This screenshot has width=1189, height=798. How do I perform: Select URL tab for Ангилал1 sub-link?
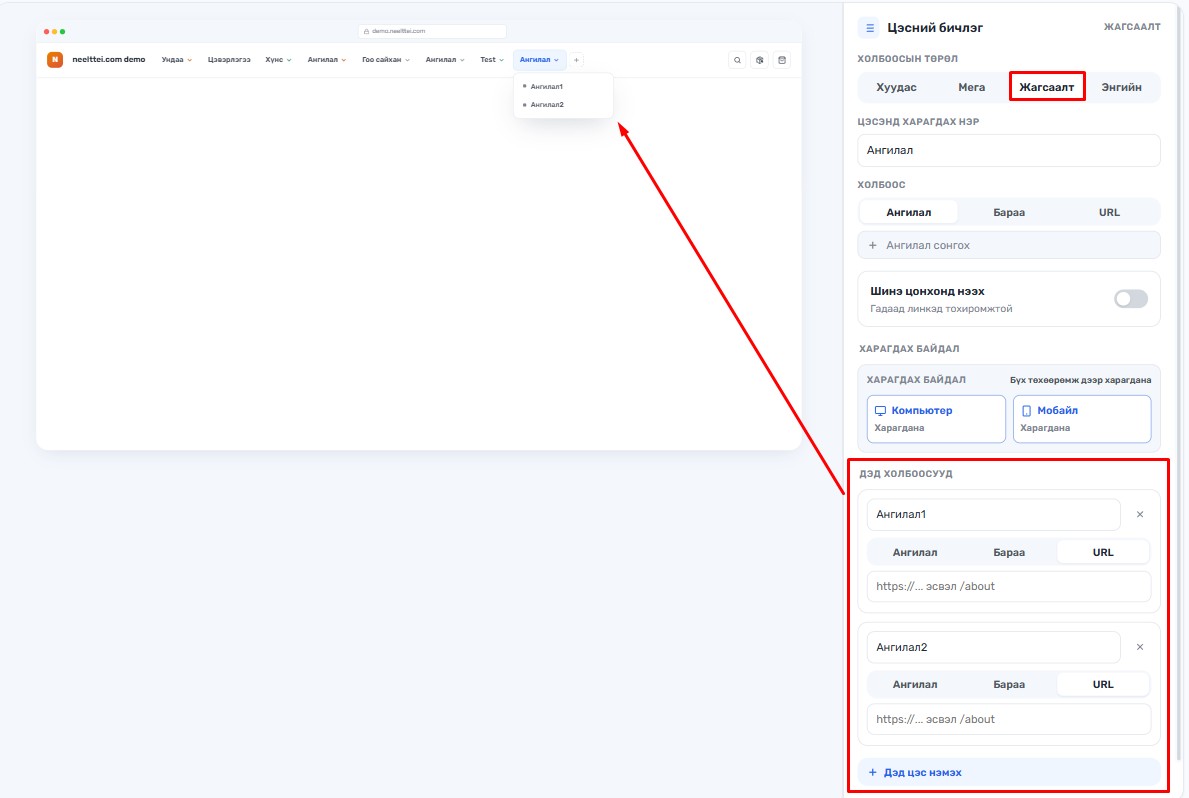pos(1103,552)
